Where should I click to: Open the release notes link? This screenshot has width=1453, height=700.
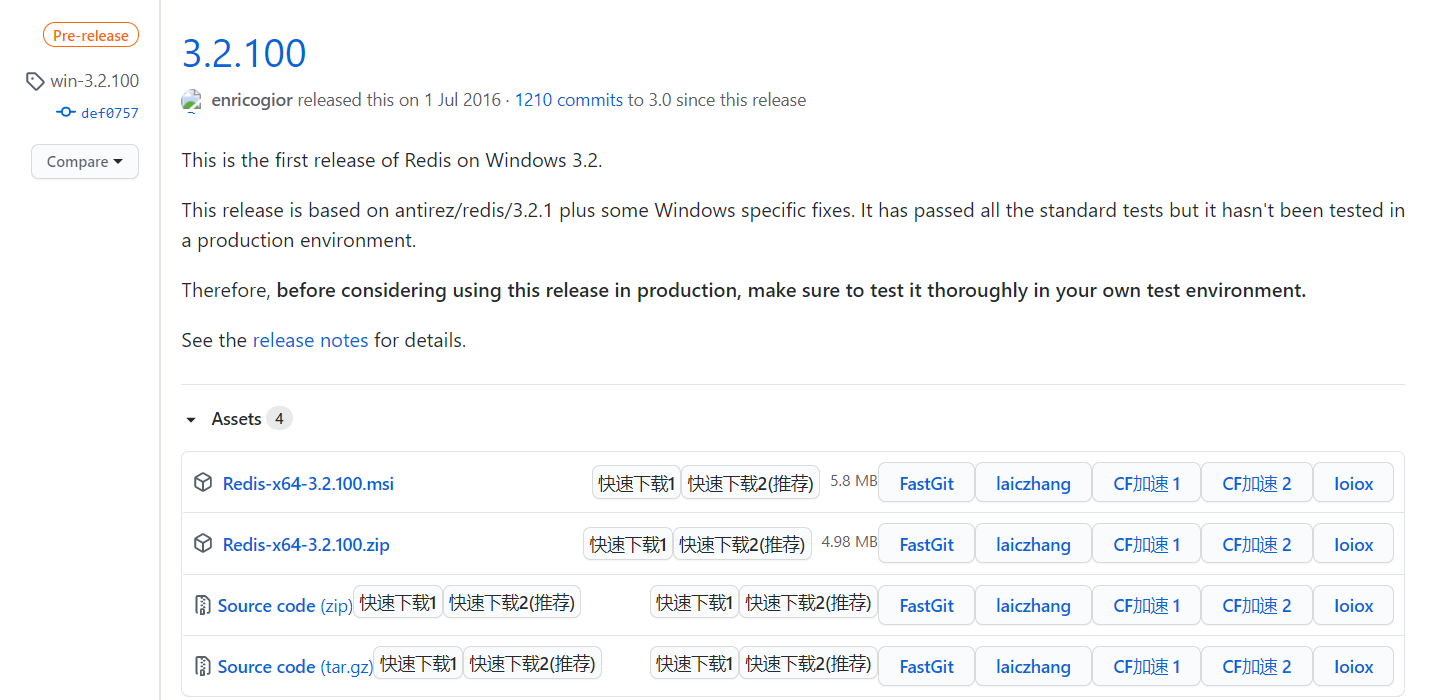(310, 340)
